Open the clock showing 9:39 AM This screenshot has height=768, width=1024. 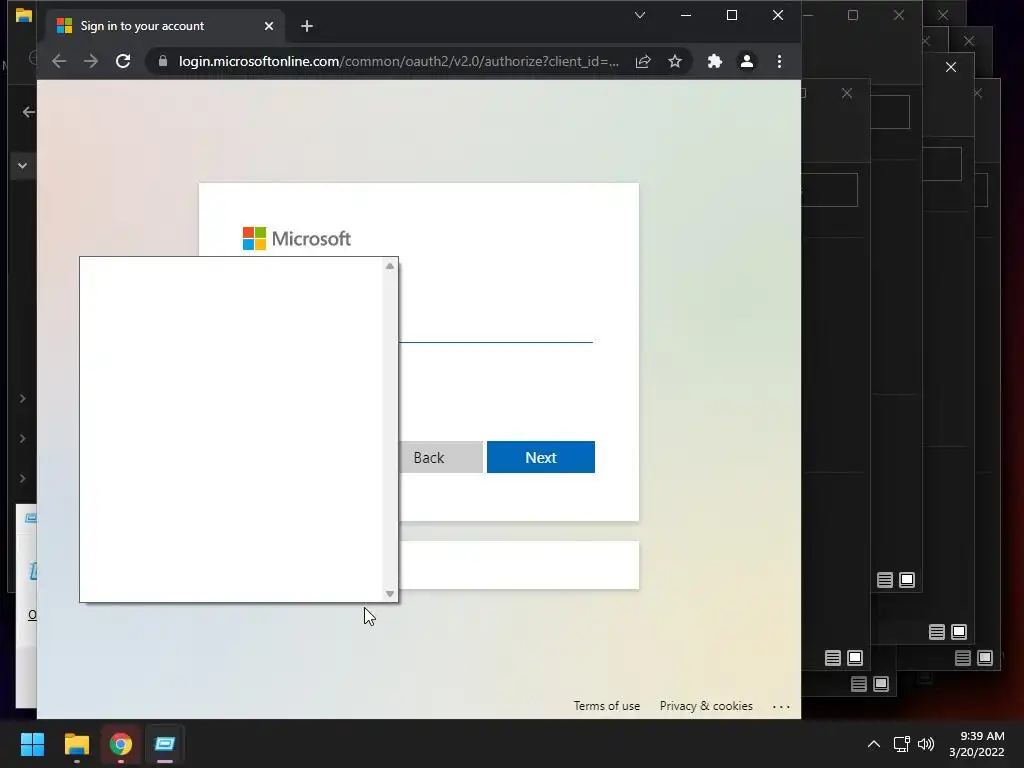[x=977, y=744]
